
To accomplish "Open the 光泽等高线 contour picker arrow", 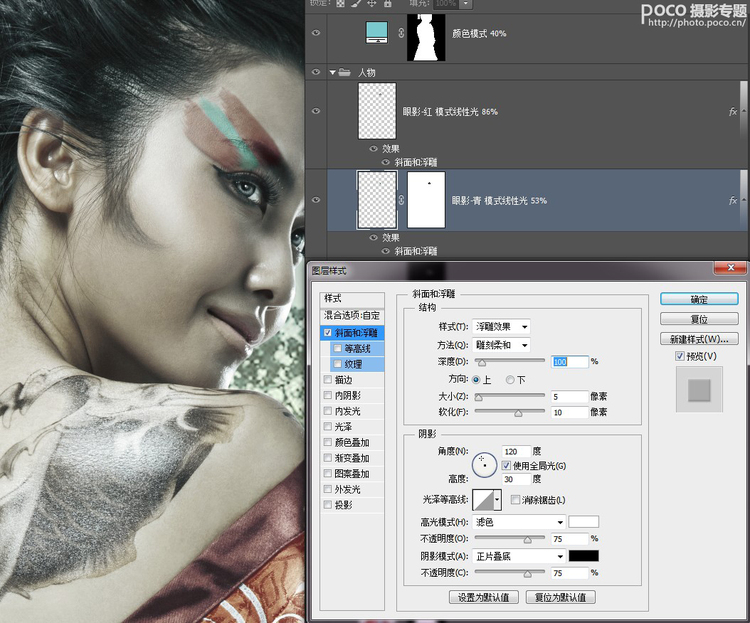I will (497, 500).
